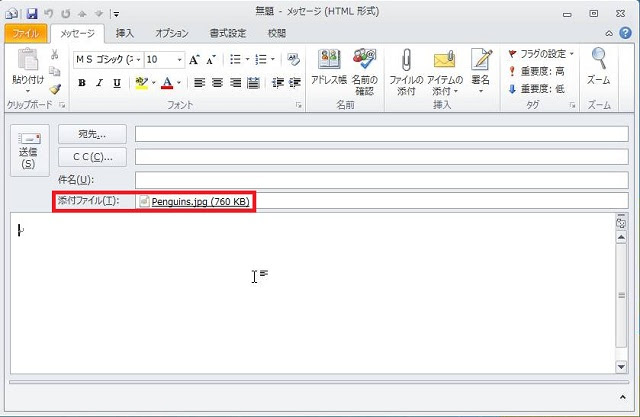Open フラグの設定 follow-up flag menu
This screenshot has width=640, height=417.
(x=540, y=53)
